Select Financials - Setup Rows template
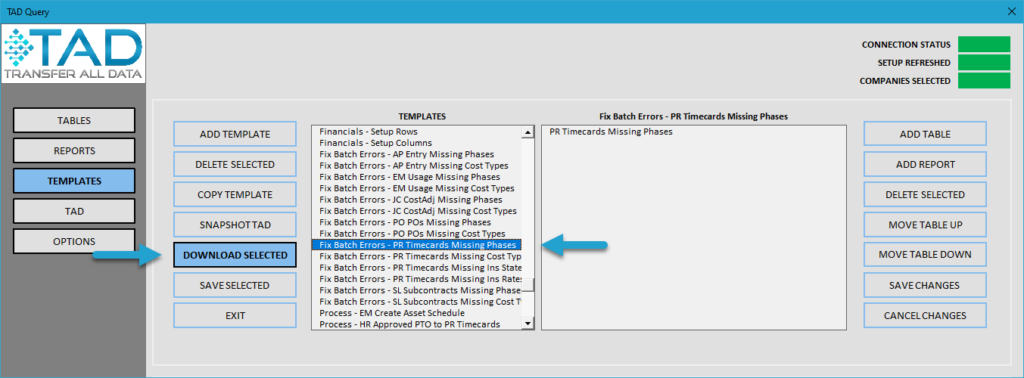Image resolution: width=1024 pixels, height=378 pixels. [417, 131]
